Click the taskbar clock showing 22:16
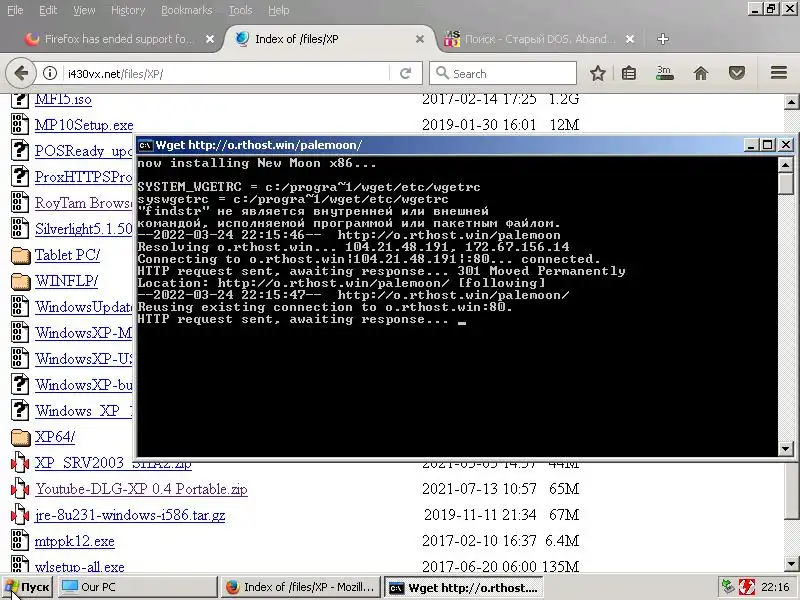This screenshot has height=600, width=800. [x=775, y=587]
